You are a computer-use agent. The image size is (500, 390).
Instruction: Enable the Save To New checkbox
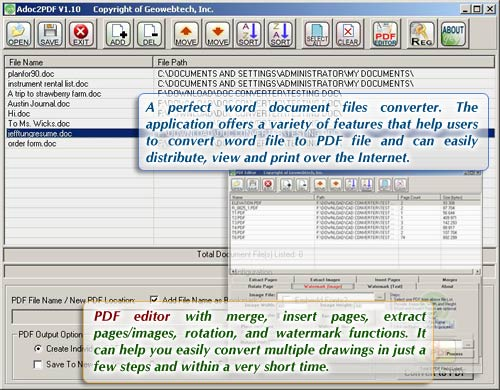(x=38, y=365)
